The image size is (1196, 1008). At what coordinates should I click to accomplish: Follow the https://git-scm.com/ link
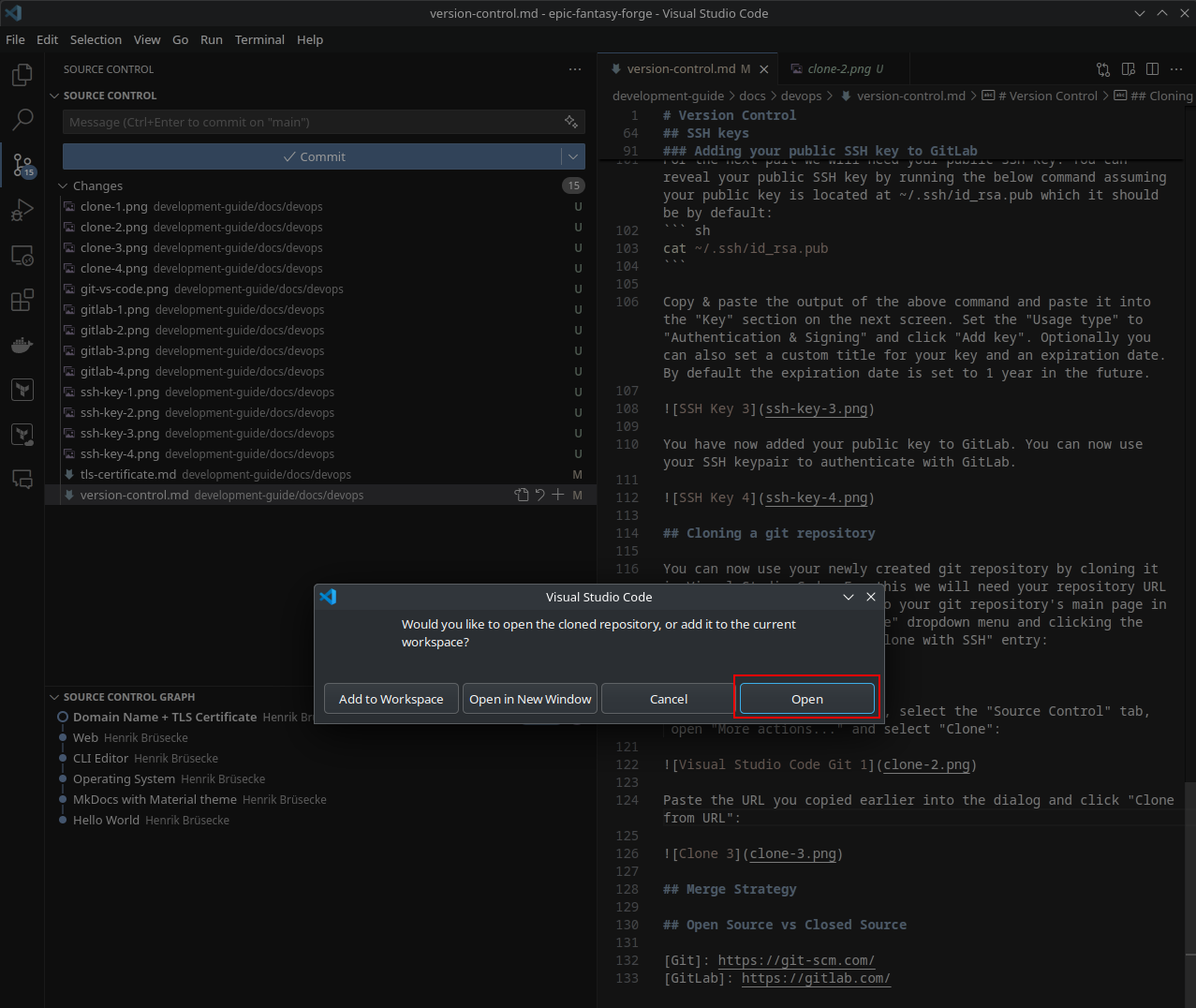pos(796,960)
